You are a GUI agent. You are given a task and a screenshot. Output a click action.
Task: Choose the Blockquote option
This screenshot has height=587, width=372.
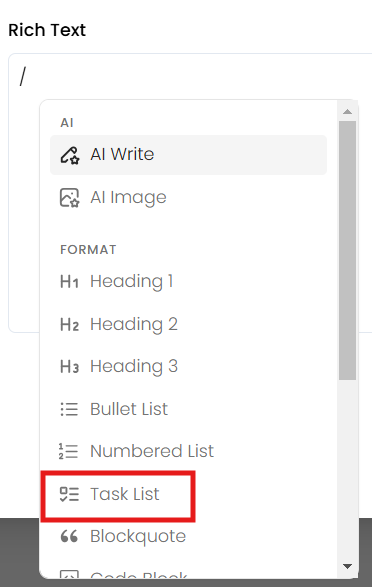point(188,536)
